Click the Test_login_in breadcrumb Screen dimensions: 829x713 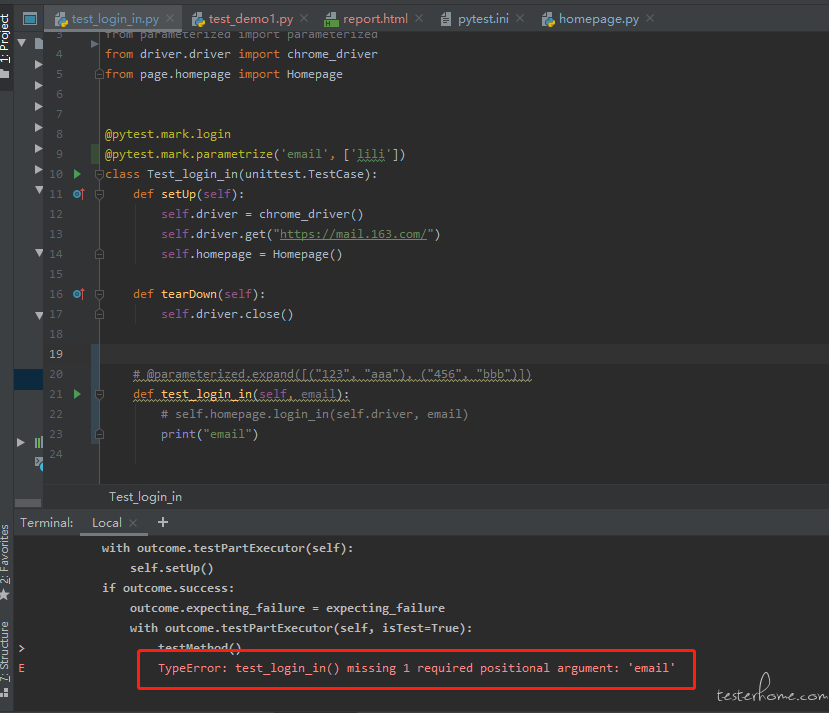click(x=145, y=497)
